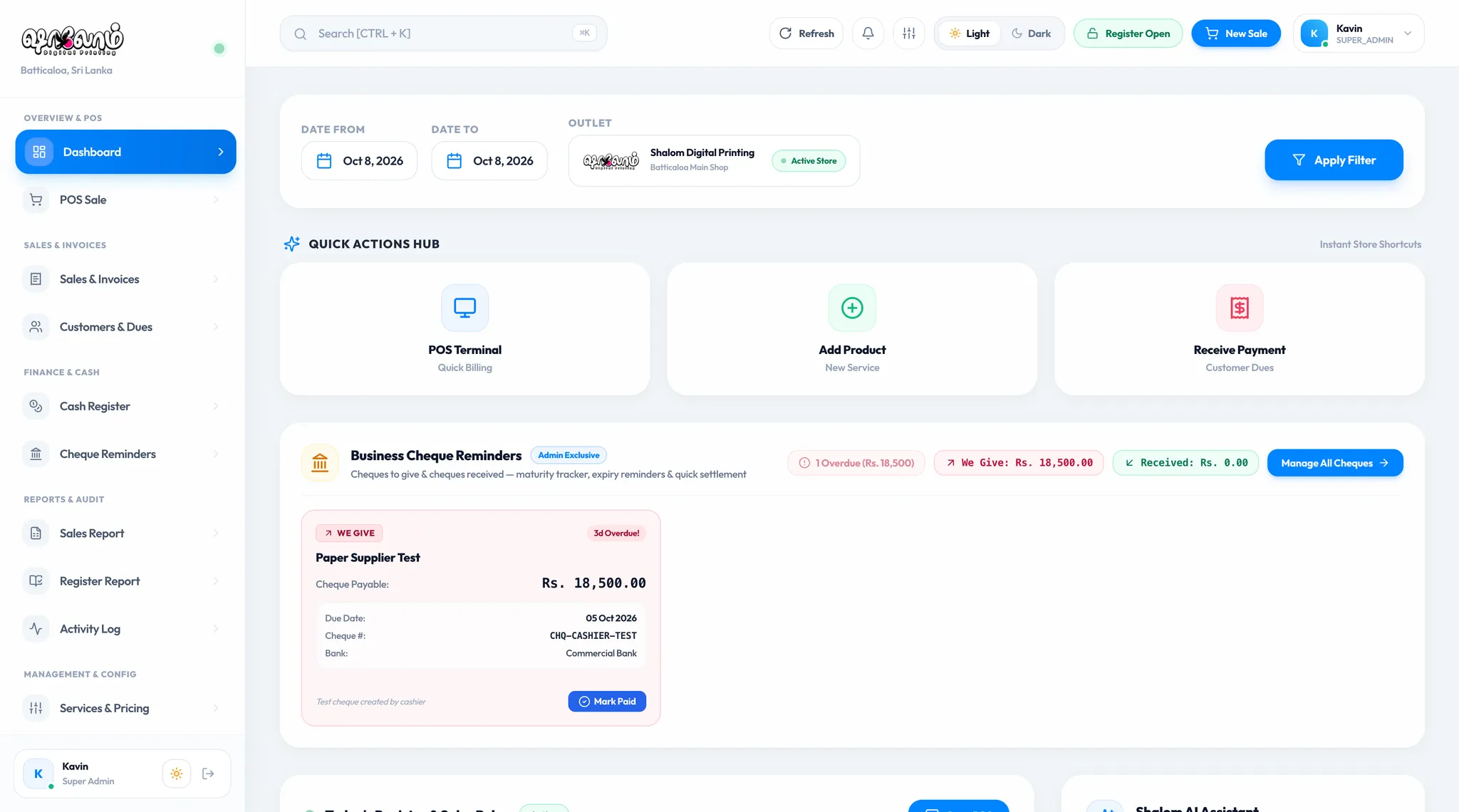Open Sales Report in the sidebar

tap(125, 533)
